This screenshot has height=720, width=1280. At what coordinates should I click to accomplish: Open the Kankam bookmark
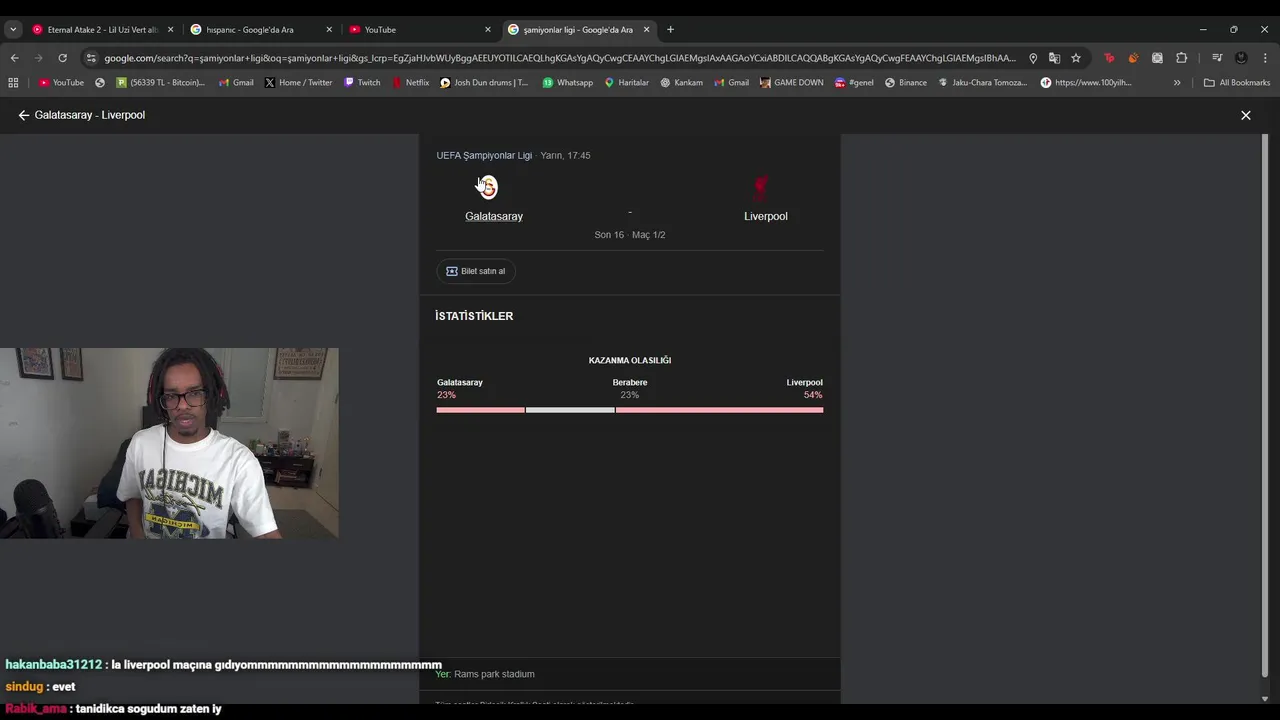click(681, 83)
